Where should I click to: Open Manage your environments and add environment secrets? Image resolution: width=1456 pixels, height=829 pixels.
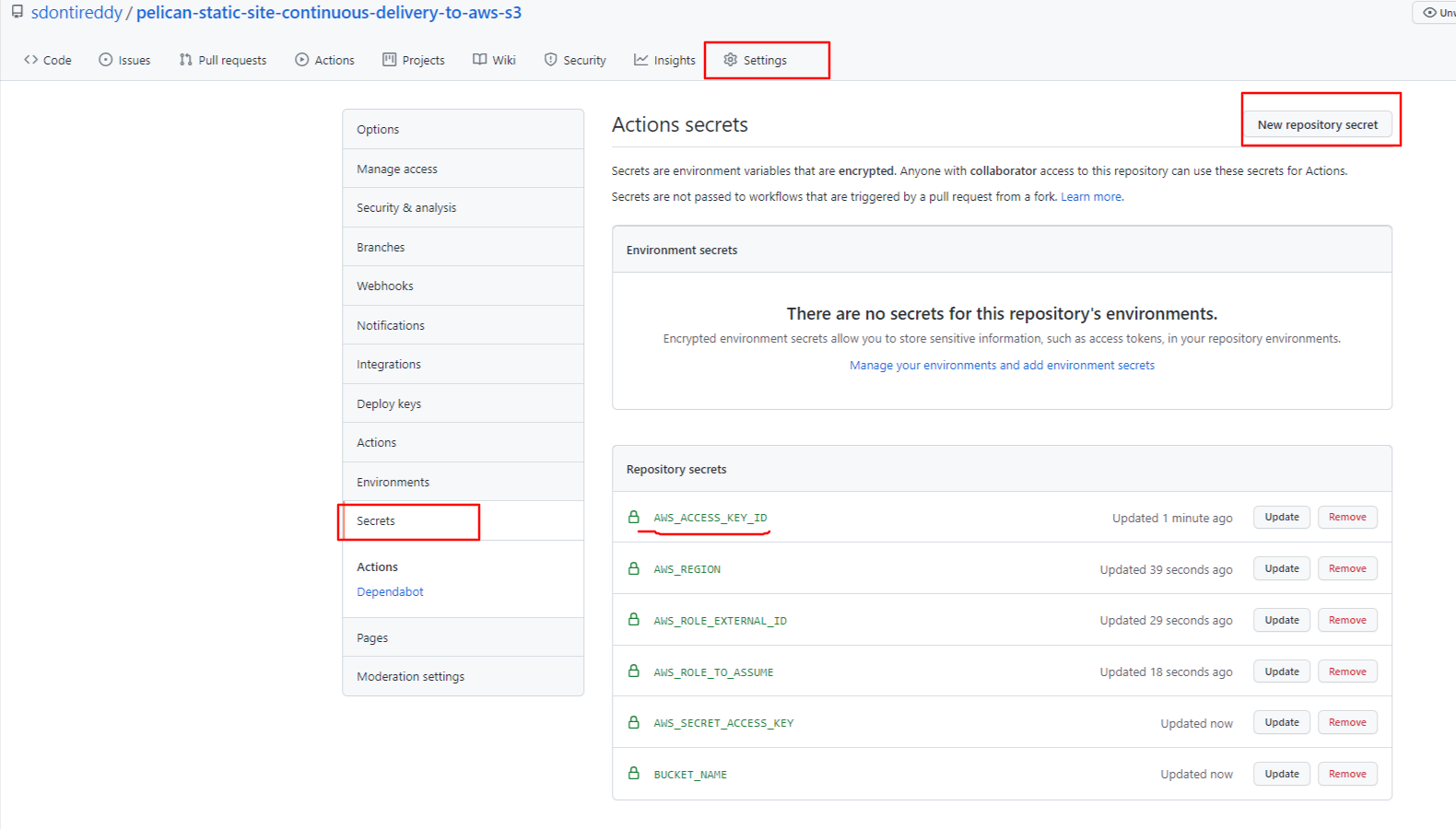1002,366
